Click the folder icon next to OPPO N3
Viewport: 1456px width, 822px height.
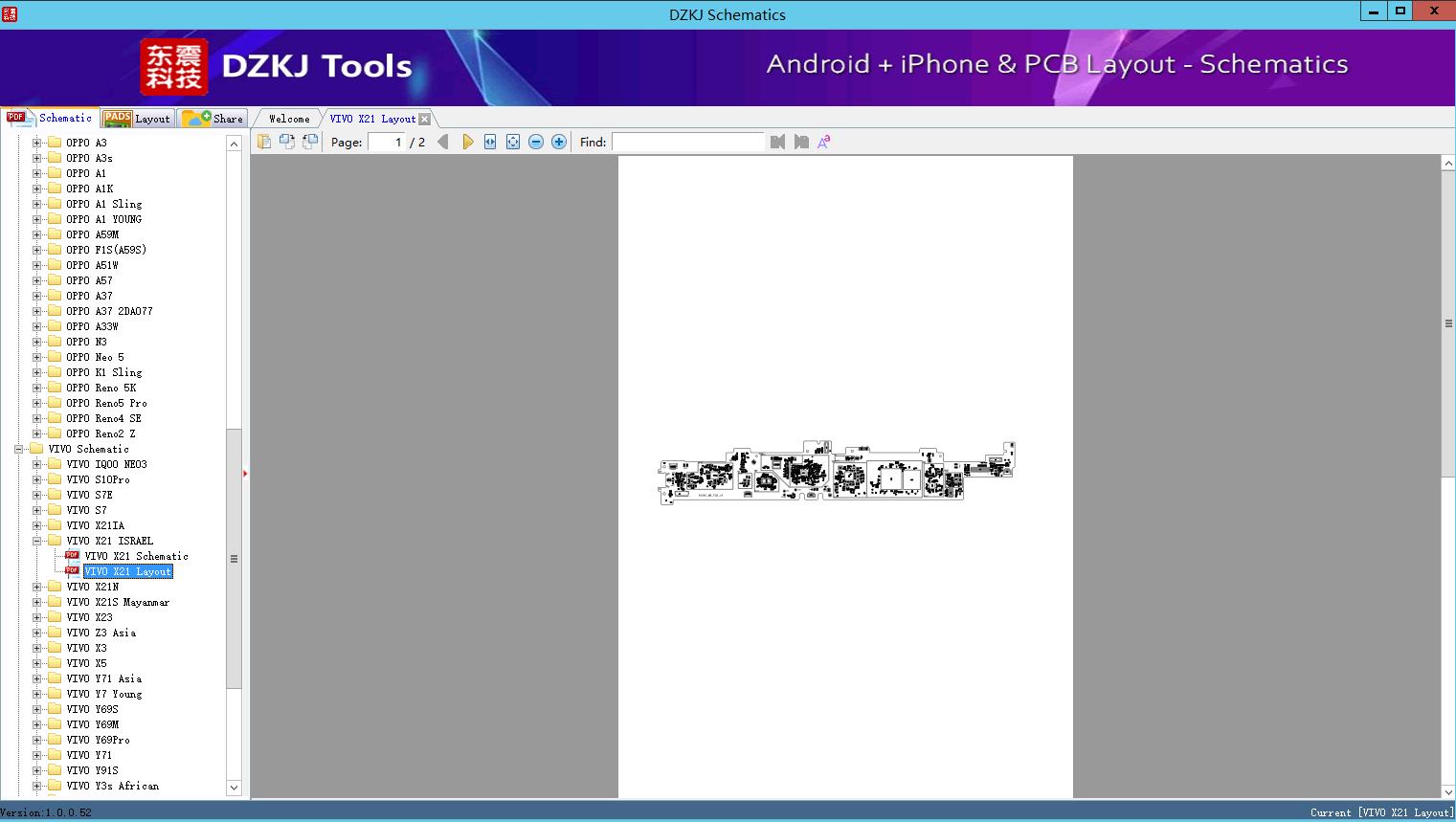click(55, 342)
